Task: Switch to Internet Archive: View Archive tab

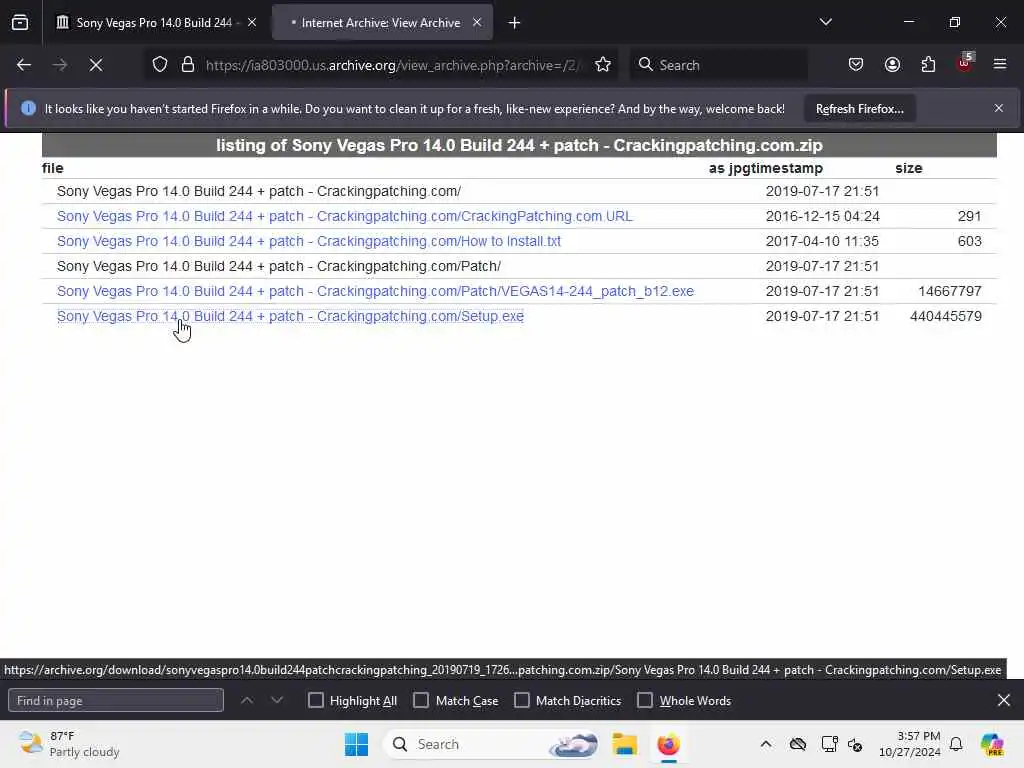Action: [x=382, y=23]
